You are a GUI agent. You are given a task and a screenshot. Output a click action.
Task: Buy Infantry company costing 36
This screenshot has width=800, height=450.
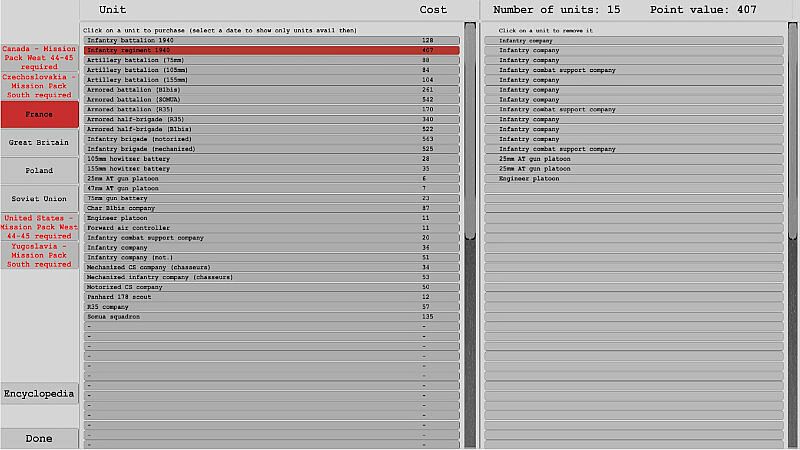[x=271, y=247]
